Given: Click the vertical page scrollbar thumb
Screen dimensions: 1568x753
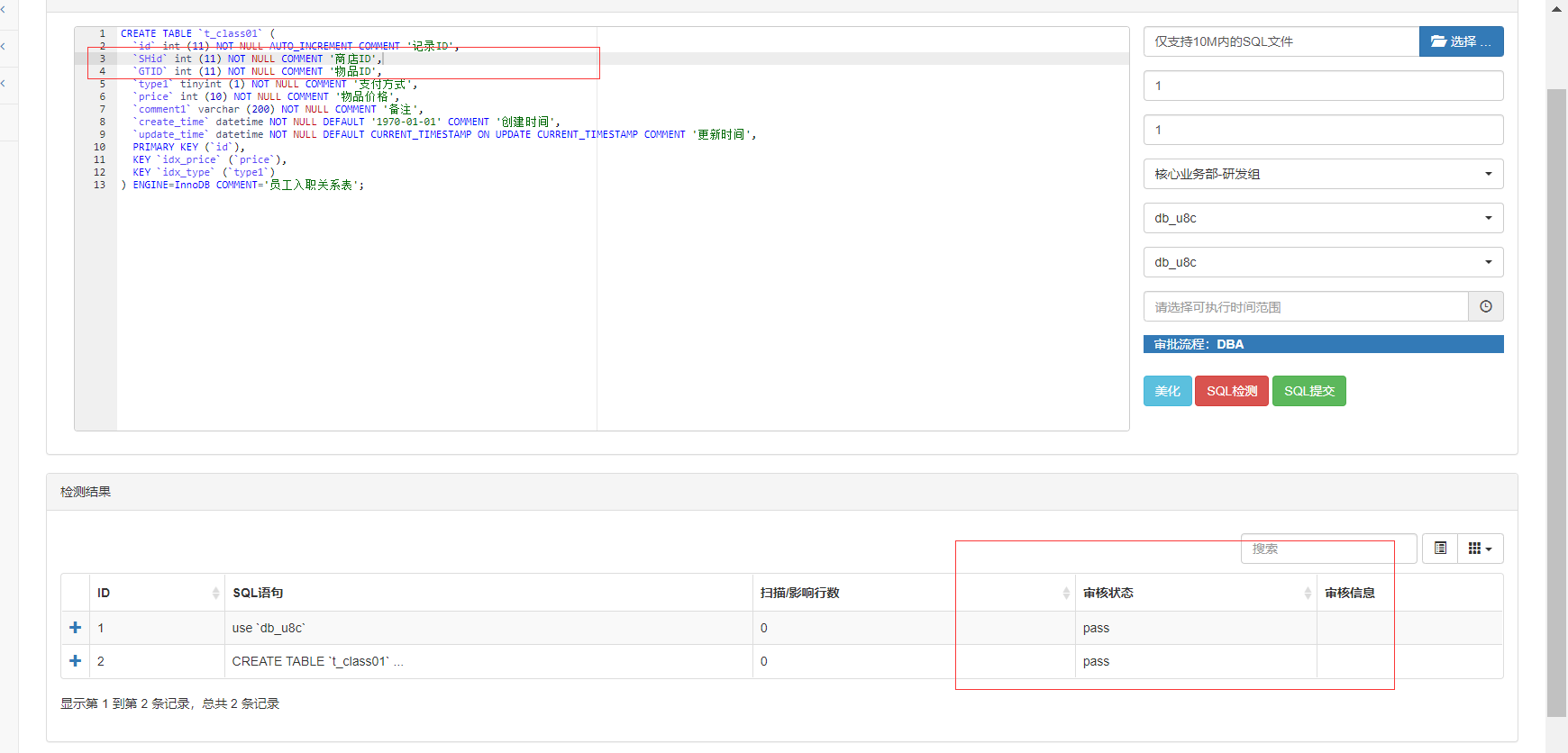Looking at the screenshot, I should pyautogui.click(x=1556, y=403).
